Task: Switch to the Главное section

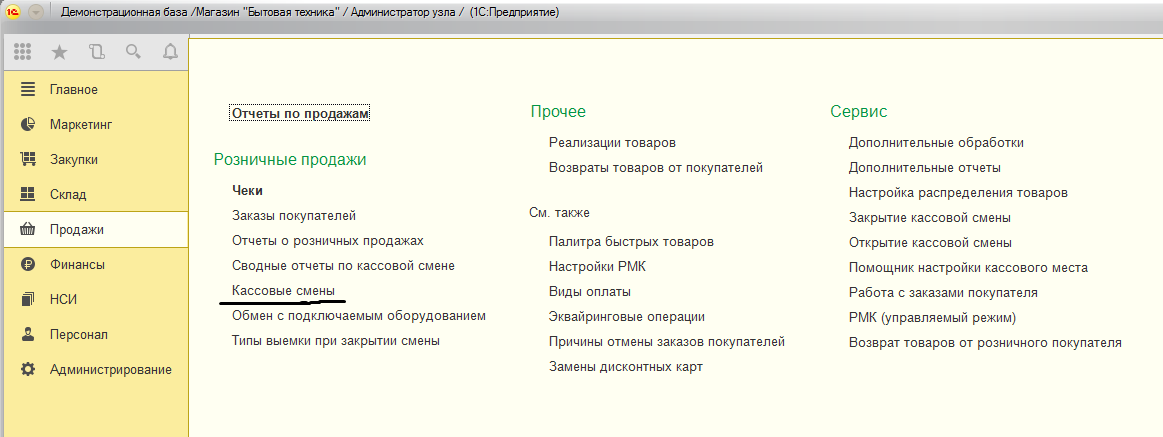Action: pyautogui.click(x=73, y=90)
